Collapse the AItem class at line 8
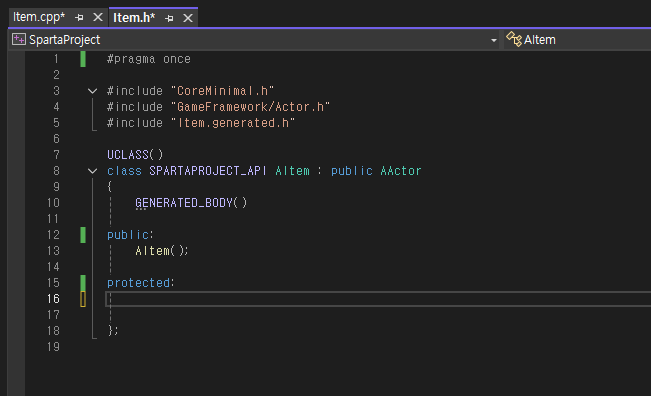The width and height of the screenshot is (651, 396). click(x=93, y=171)
